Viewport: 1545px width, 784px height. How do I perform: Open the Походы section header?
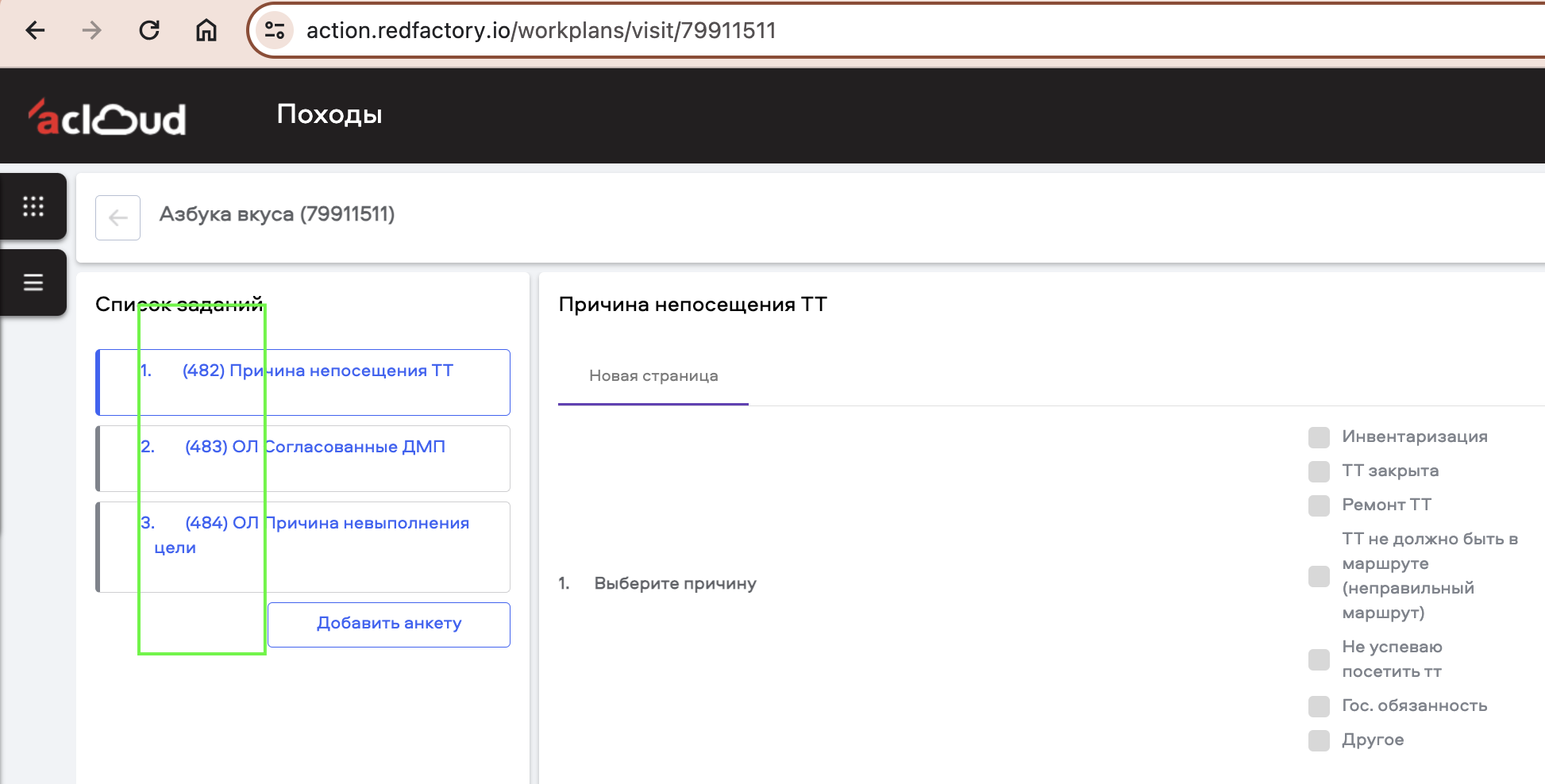(329, 114)
